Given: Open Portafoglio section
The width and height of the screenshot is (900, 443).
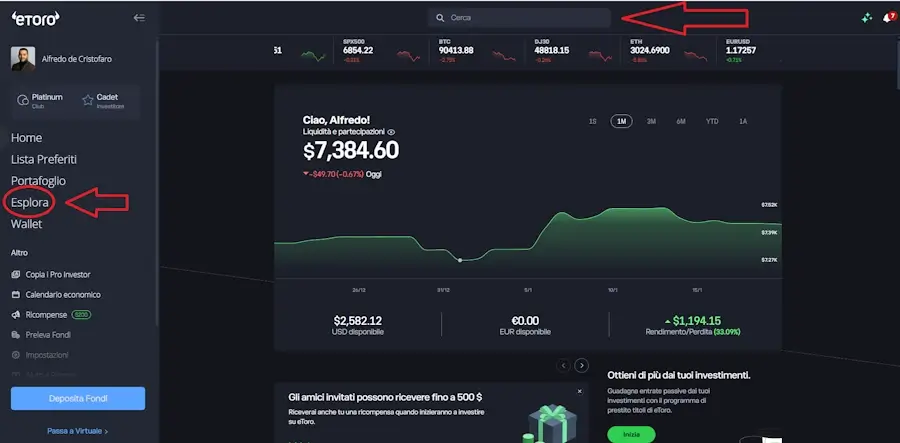Looking at the screenshot, I should coord(38,181).
